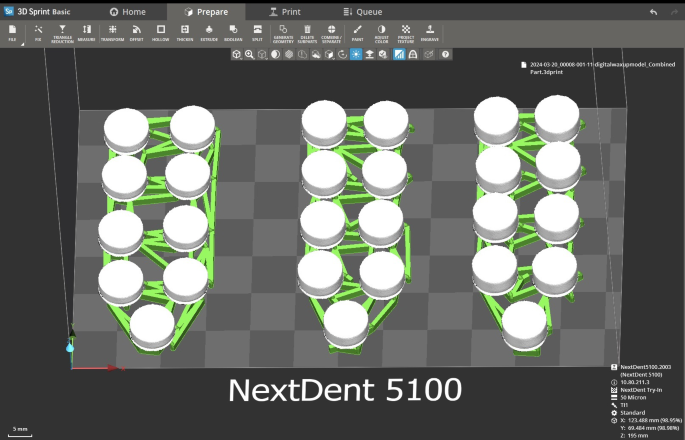685x440 pixels.
Task: Click the Z: 195 mm dimension readout
Action: click(x=636, y=436)
